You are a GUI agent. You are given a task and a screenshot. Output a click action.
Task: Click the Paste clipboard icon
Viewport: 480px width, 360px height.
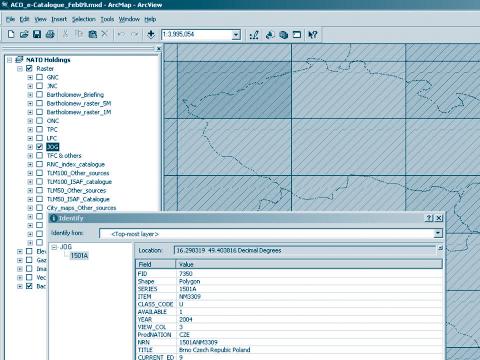click(x=92, y=34)
